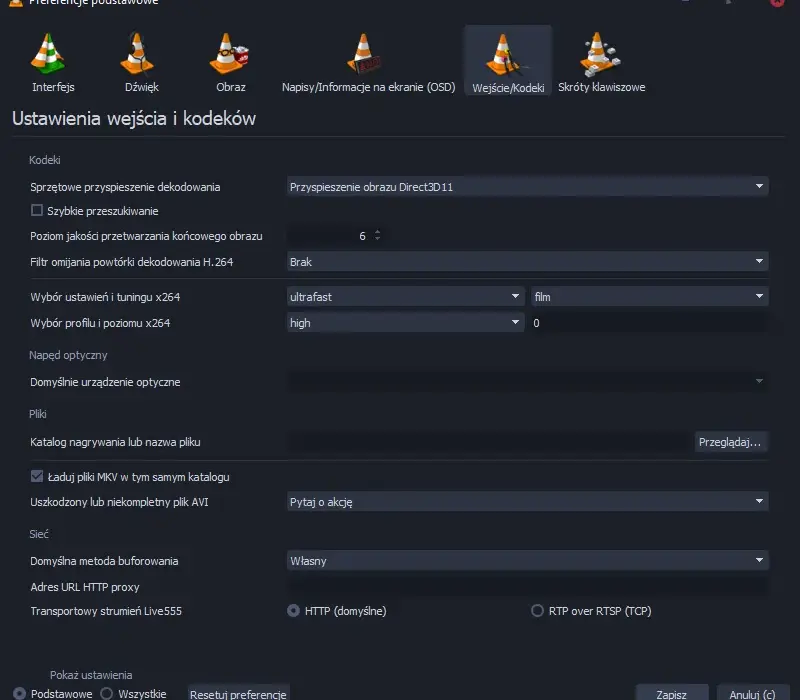Image resolution: width=800 pixels, height=700 pixels.
Task: Open Skróty klawiszowe hotkeys icon
Action: [x=600, y=54]
